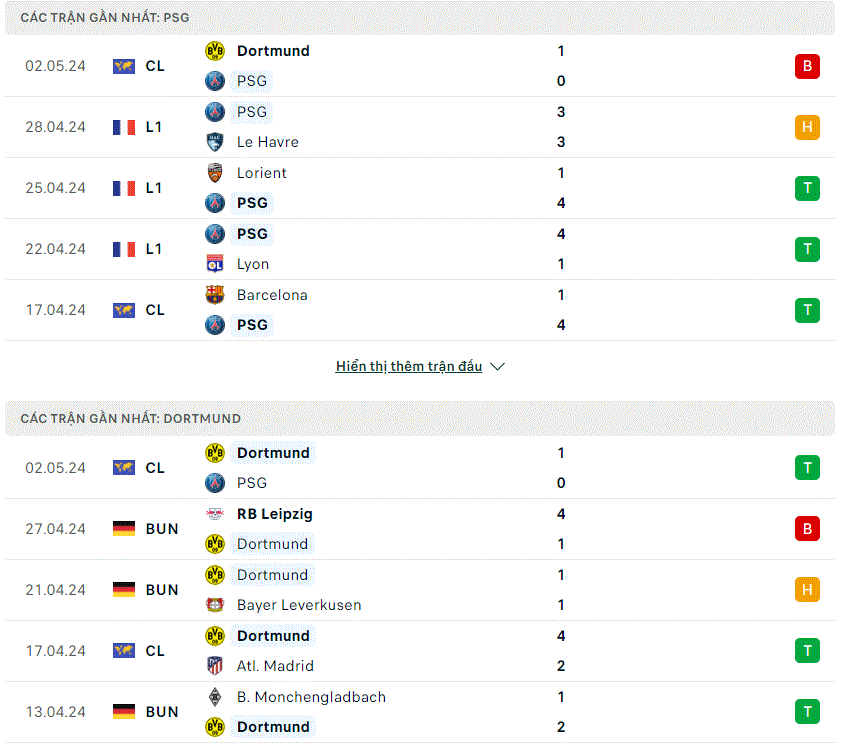Click the Lorient club logo
The image size is (850, 746).
coord(215,173)
